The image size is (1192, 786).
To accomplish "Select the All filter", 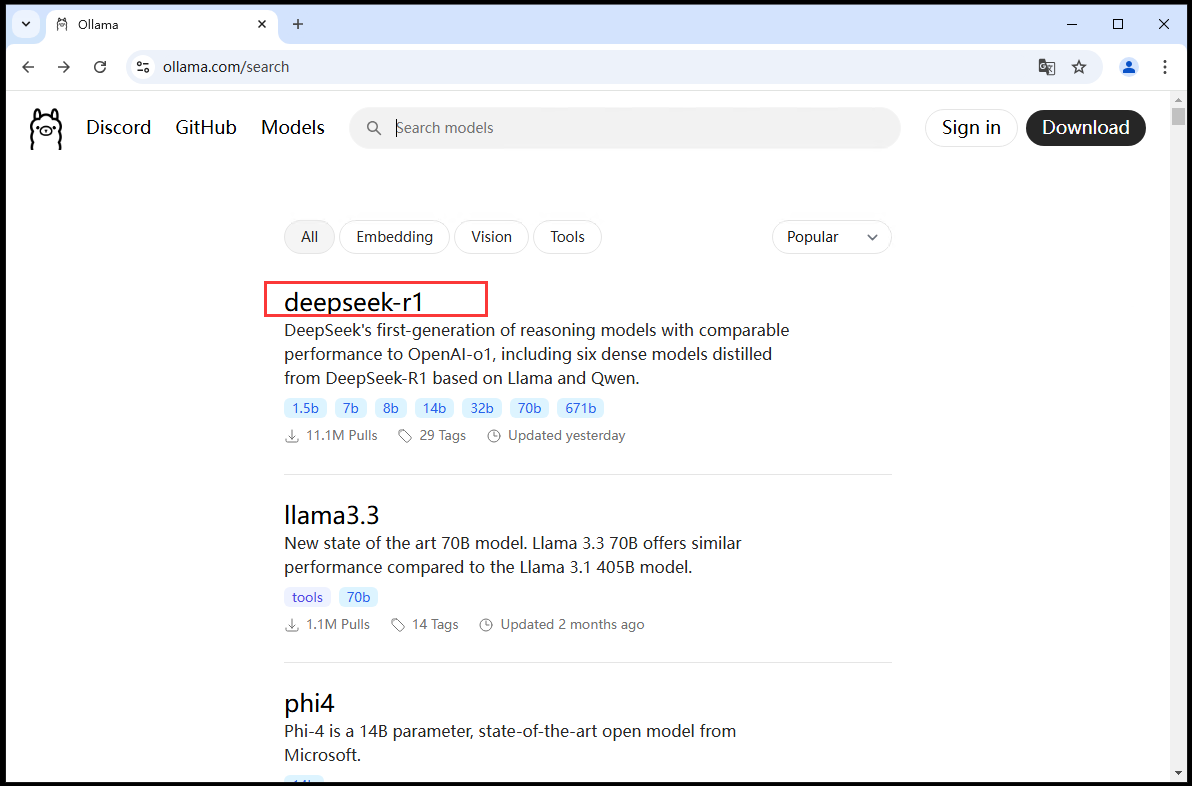I will (x=309, y=237).
